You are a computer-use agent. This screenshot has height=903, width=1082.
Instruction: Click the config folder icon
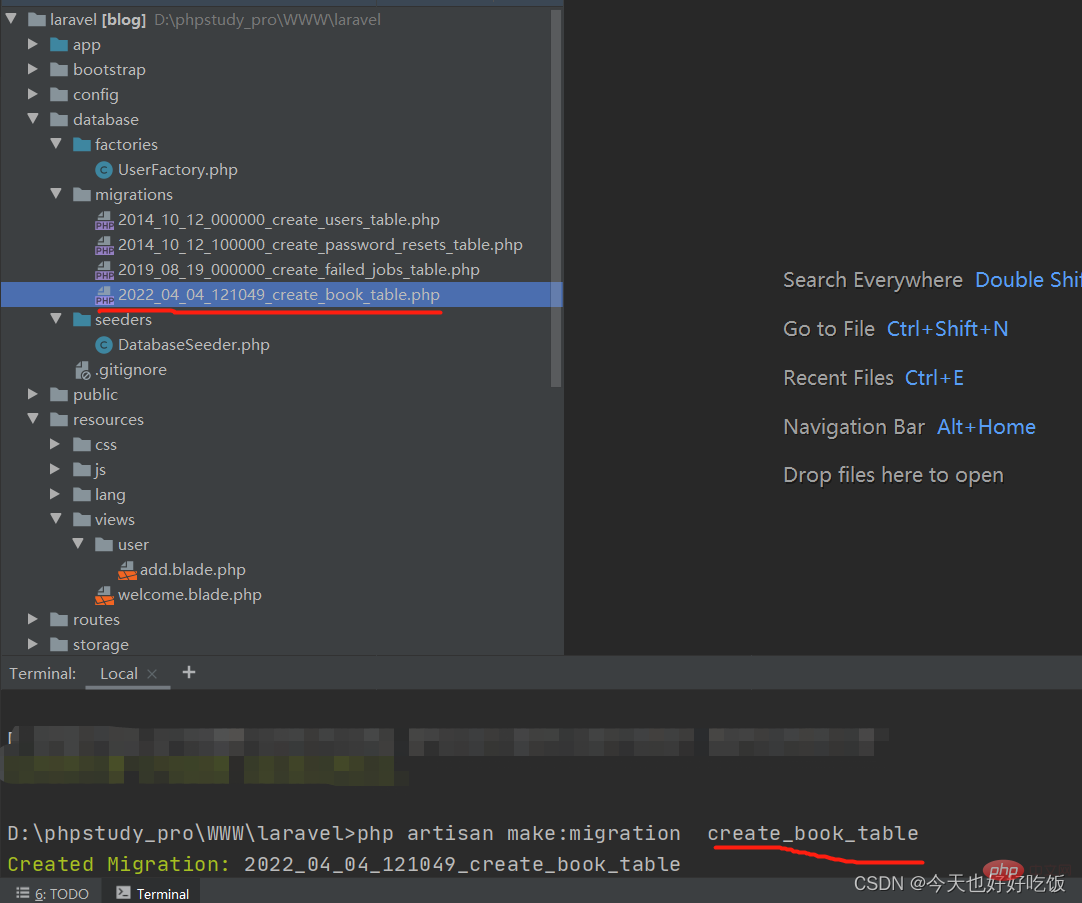[59, 95]
